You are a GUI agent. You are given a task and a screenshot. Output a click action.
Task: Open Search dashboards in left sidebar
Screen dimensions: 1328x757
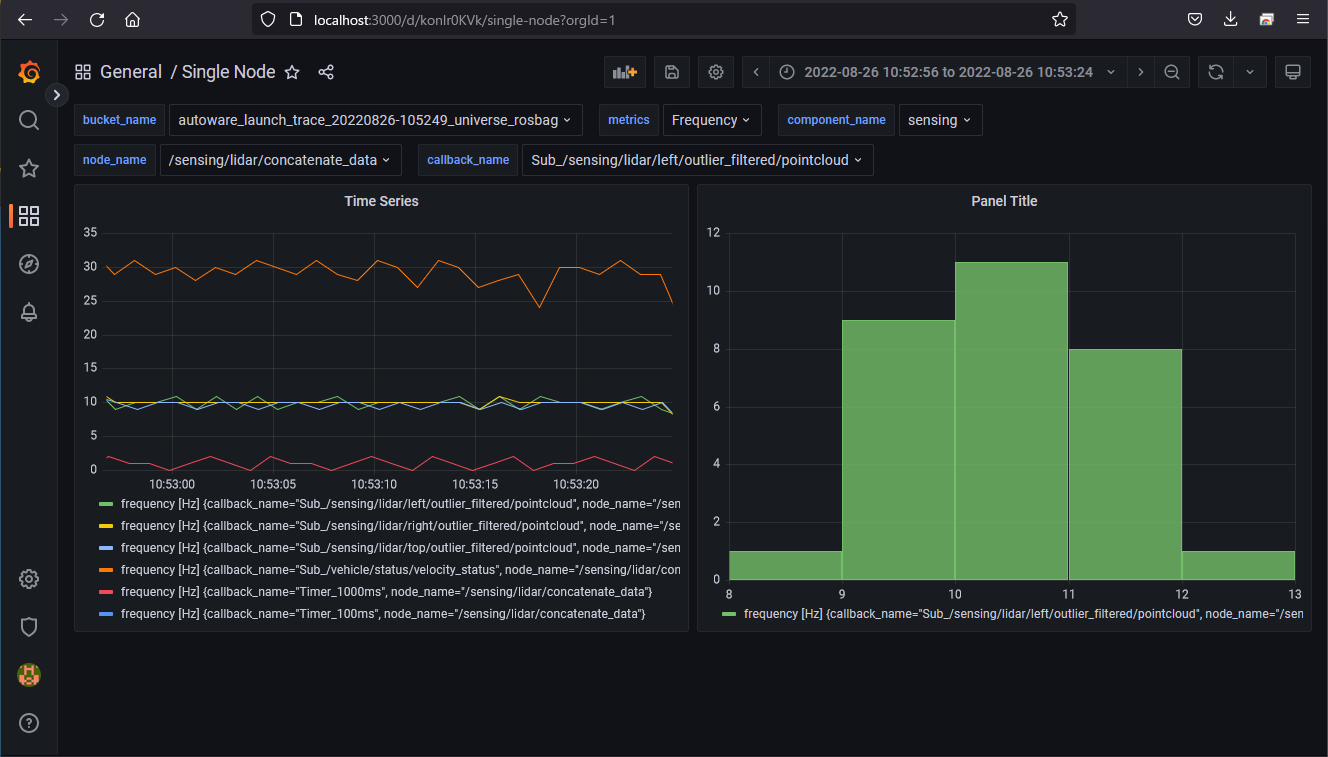coord(28,120)
